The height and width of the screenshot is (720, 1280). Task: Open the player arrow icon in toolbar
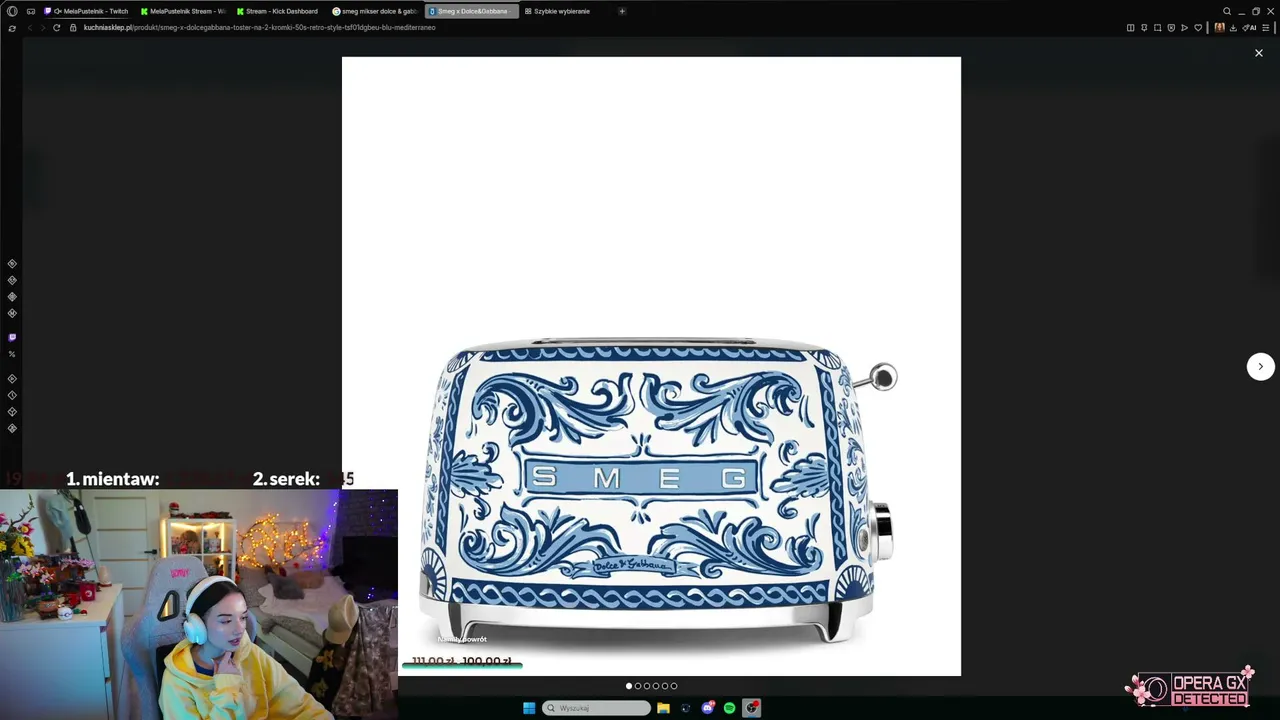tap(1185, 27)
